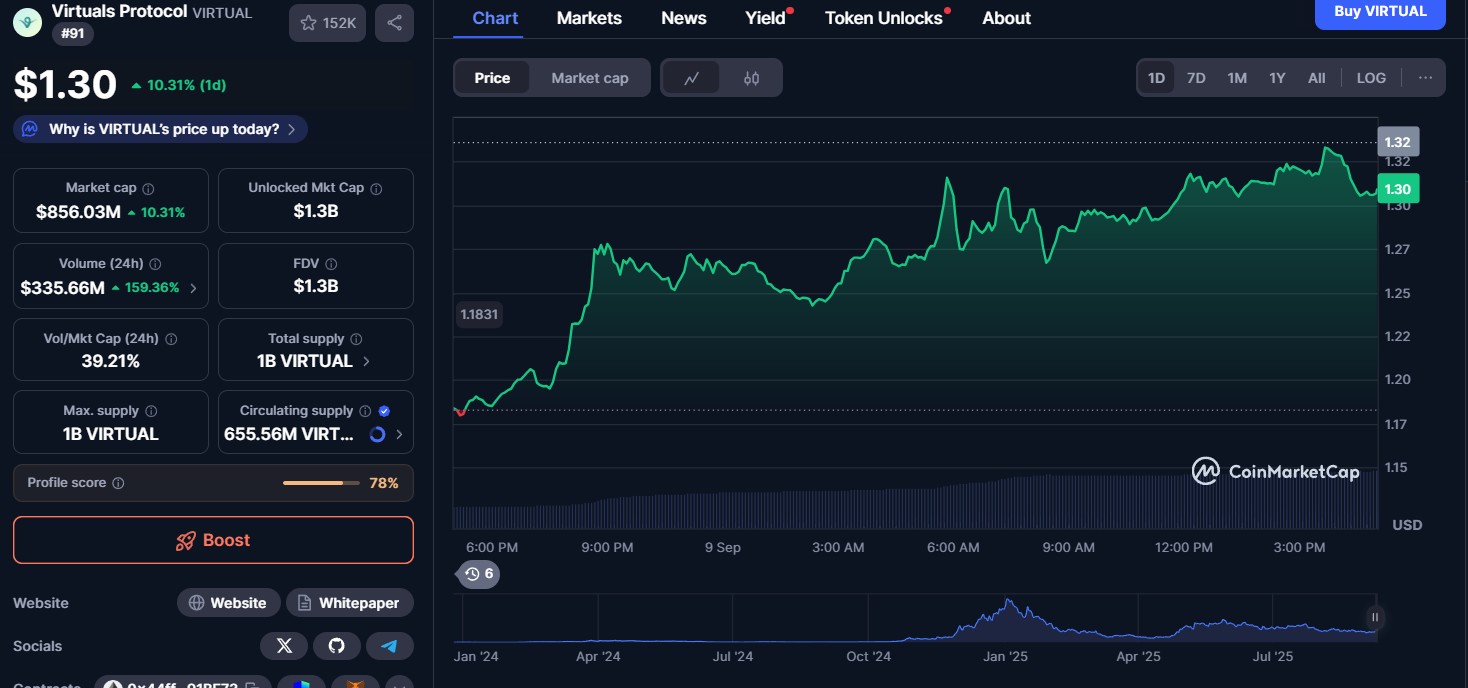Switch to the News tab
The height and width of the screenshot is (688, 1468).
684,18
